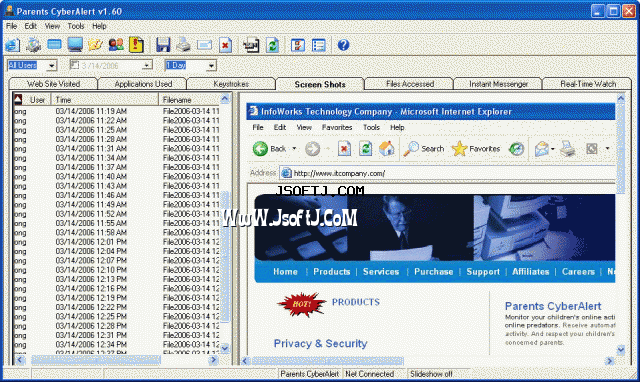Select the 03/14/2006 12:16 PM entry
This screenshot has width=640, height=382.
pyautogui.click(x=116, y=289)
